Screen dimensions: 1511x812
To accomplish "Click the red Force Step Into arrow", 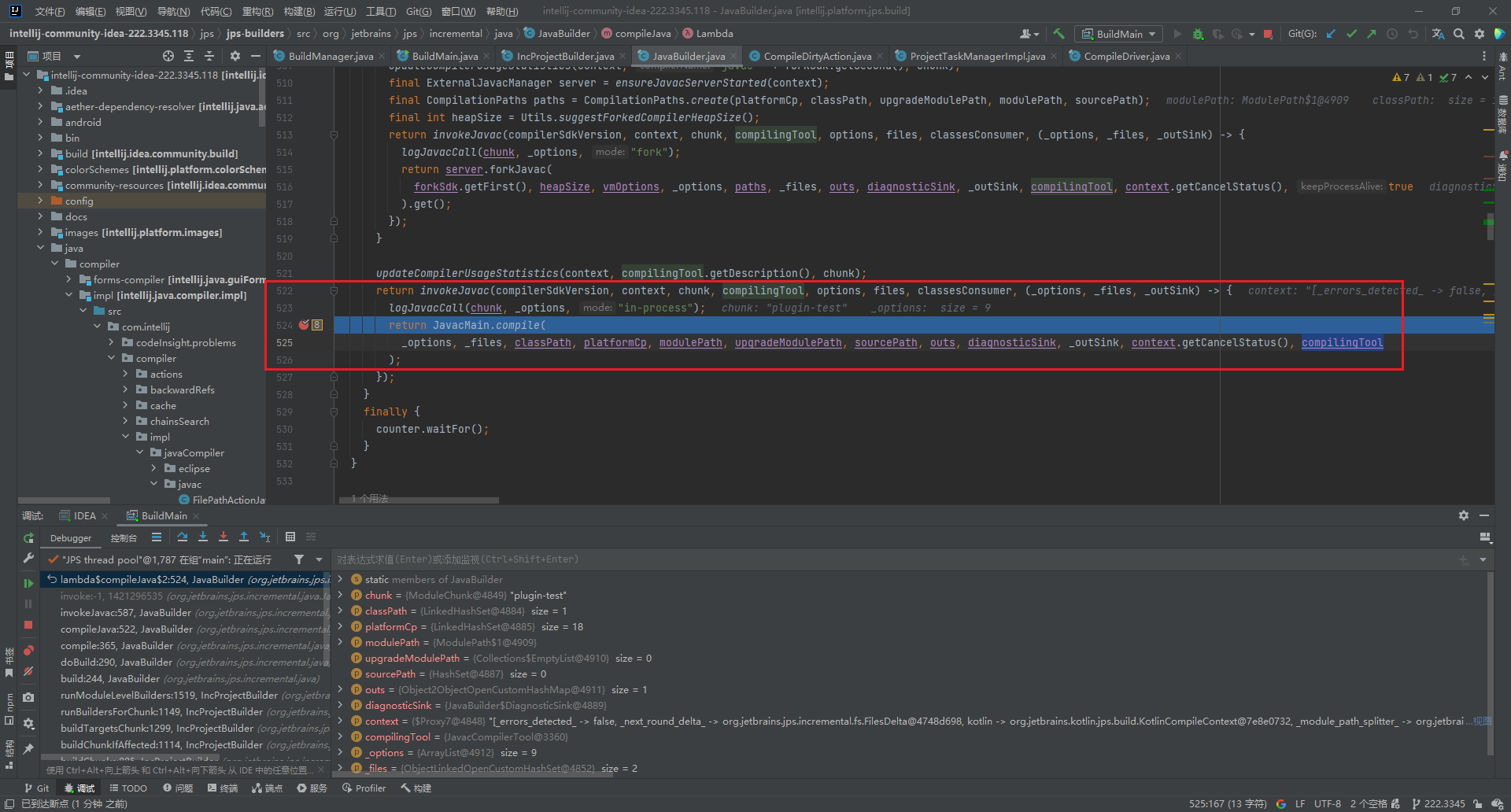I will click(224, 537).
